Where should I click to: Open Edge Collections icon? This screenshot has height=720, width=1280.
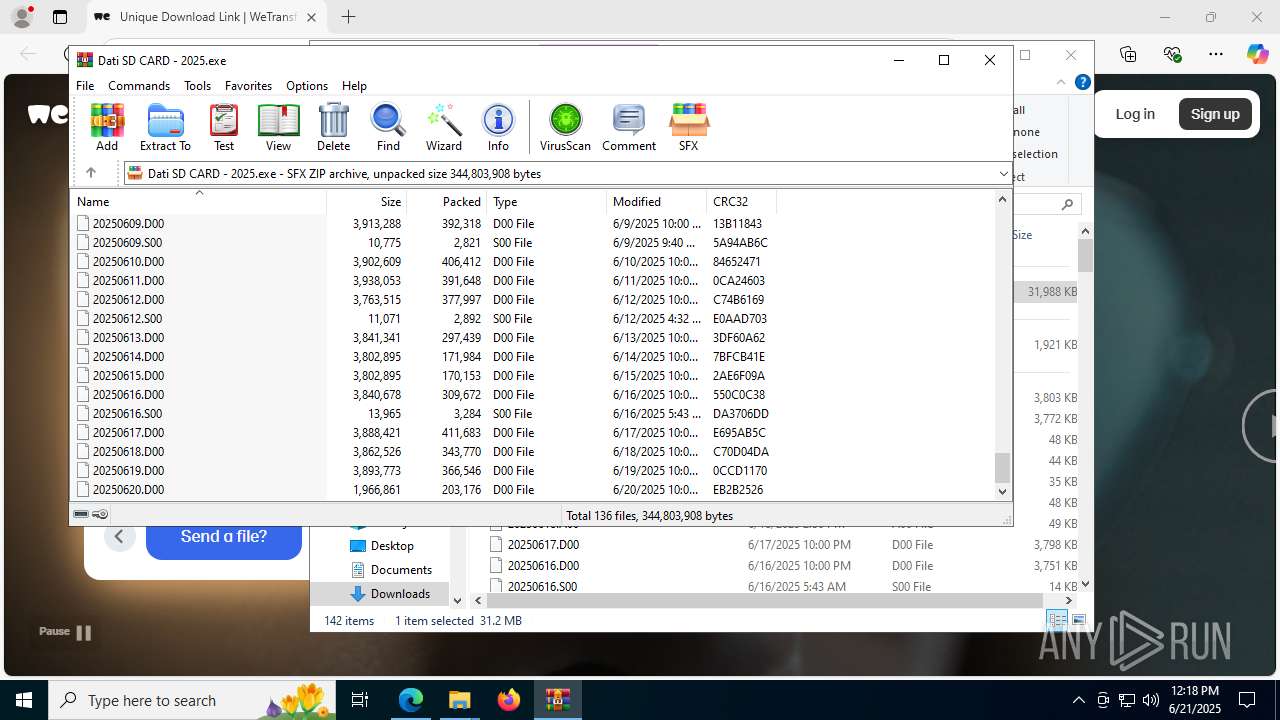click(x=1128, y=54)
